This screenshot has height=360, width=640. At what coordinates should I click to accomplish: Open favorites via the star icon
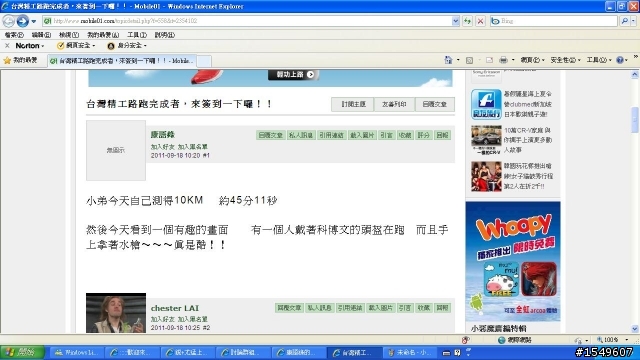coord(7,60)
